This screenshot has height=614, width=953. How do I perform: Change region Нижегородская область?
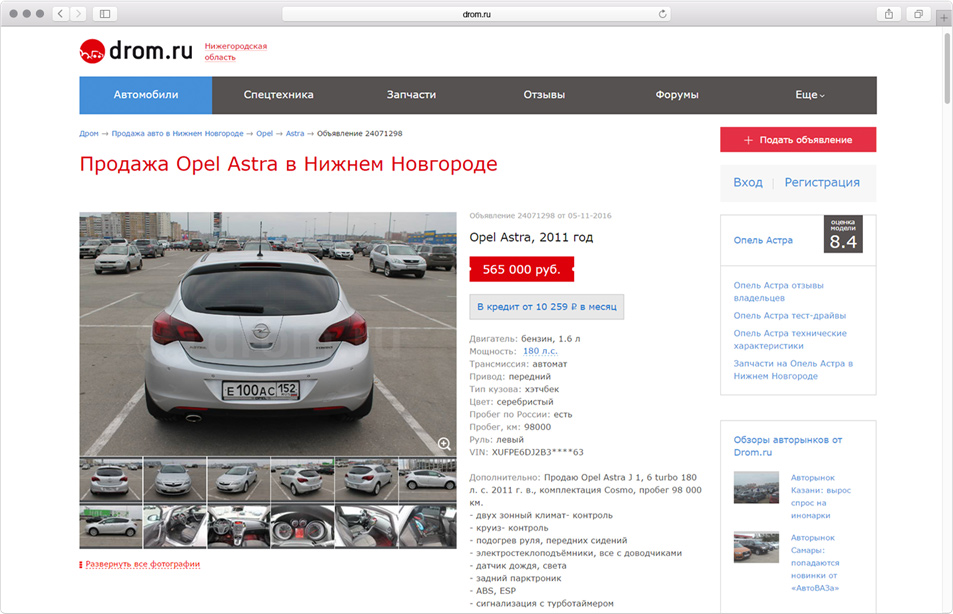(236, 52)
